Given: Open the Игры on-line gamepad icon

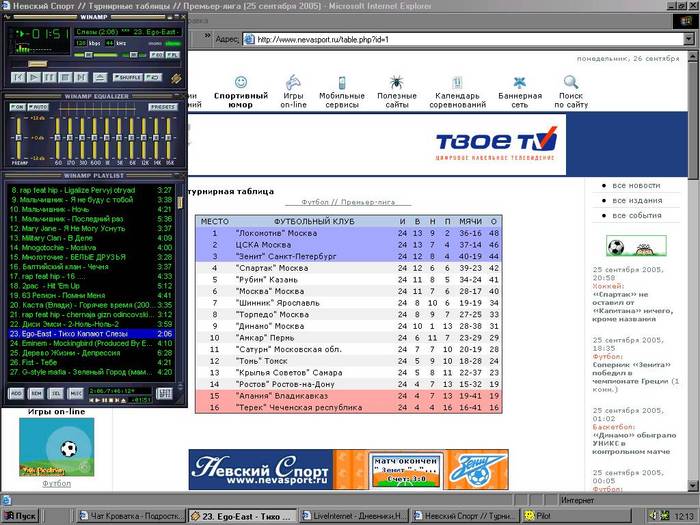Looking at the screenshot, I should point(293,82).
